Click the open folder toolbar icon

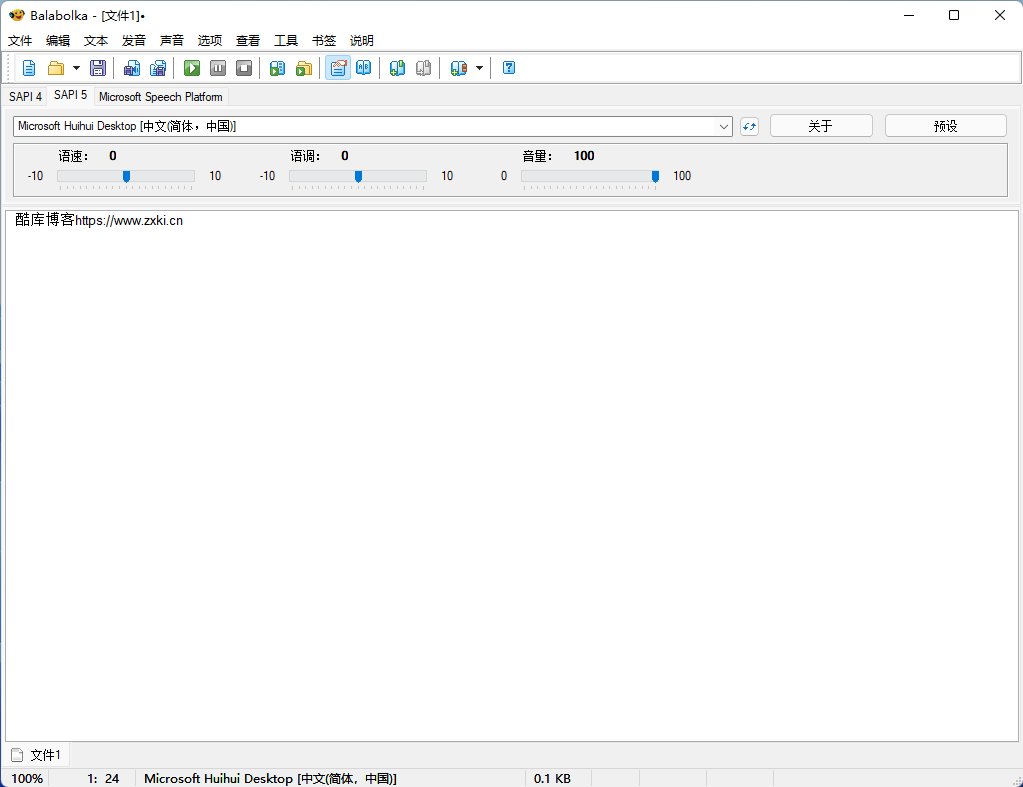click(56, 68)
